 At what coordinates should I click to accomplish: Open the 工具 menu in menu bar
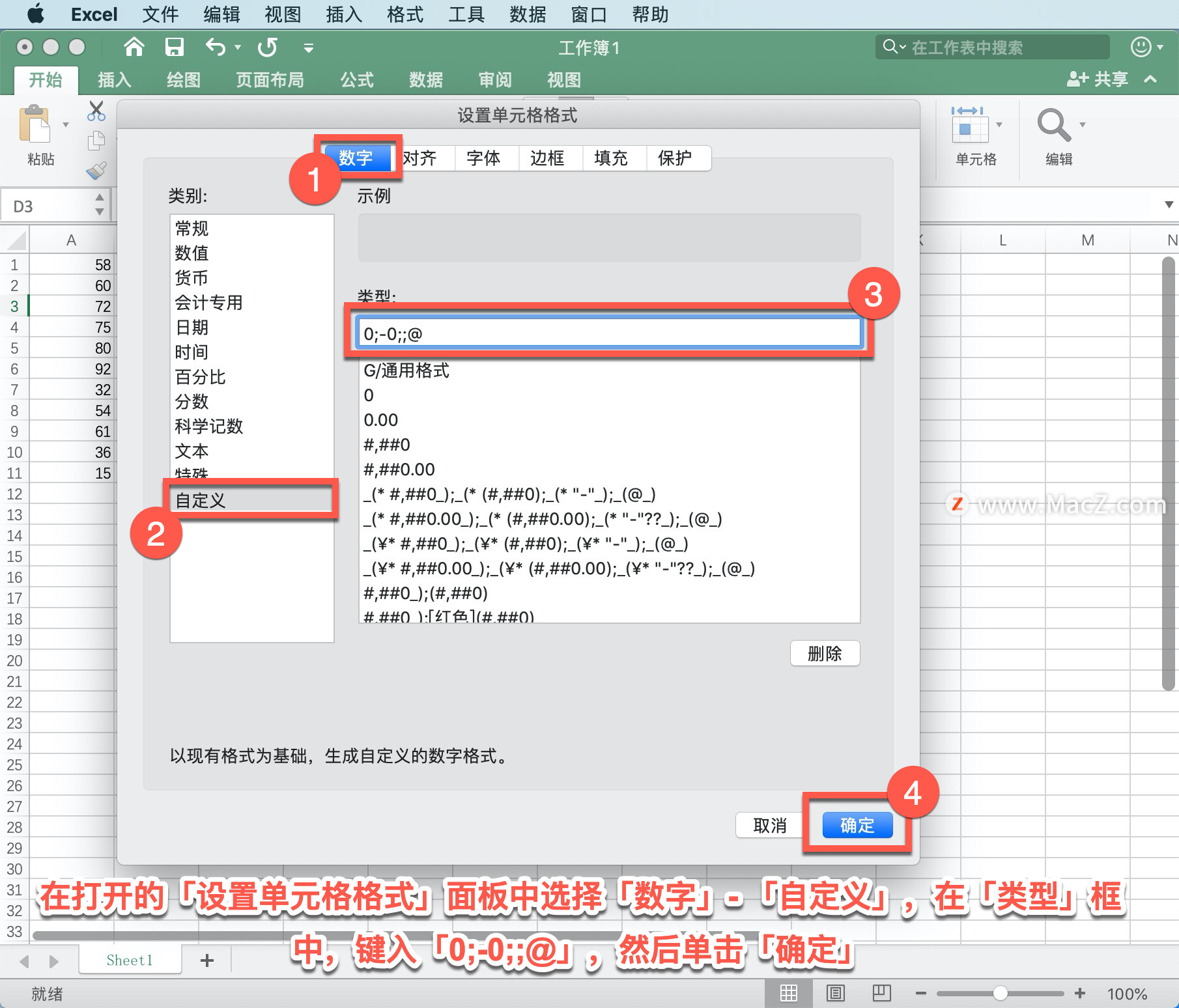click(466, 14)
